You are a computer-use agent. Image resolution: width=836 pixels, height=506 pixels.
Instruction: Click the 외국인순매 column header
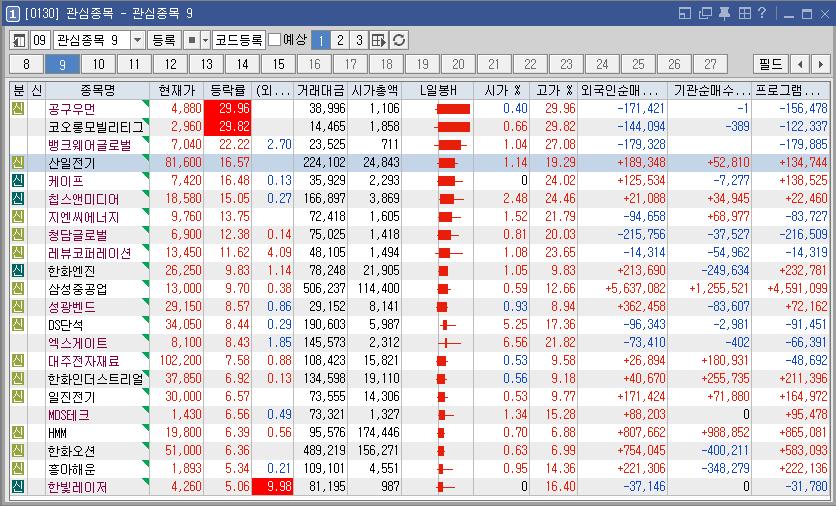pyautogui.click(x=623, y=90)
